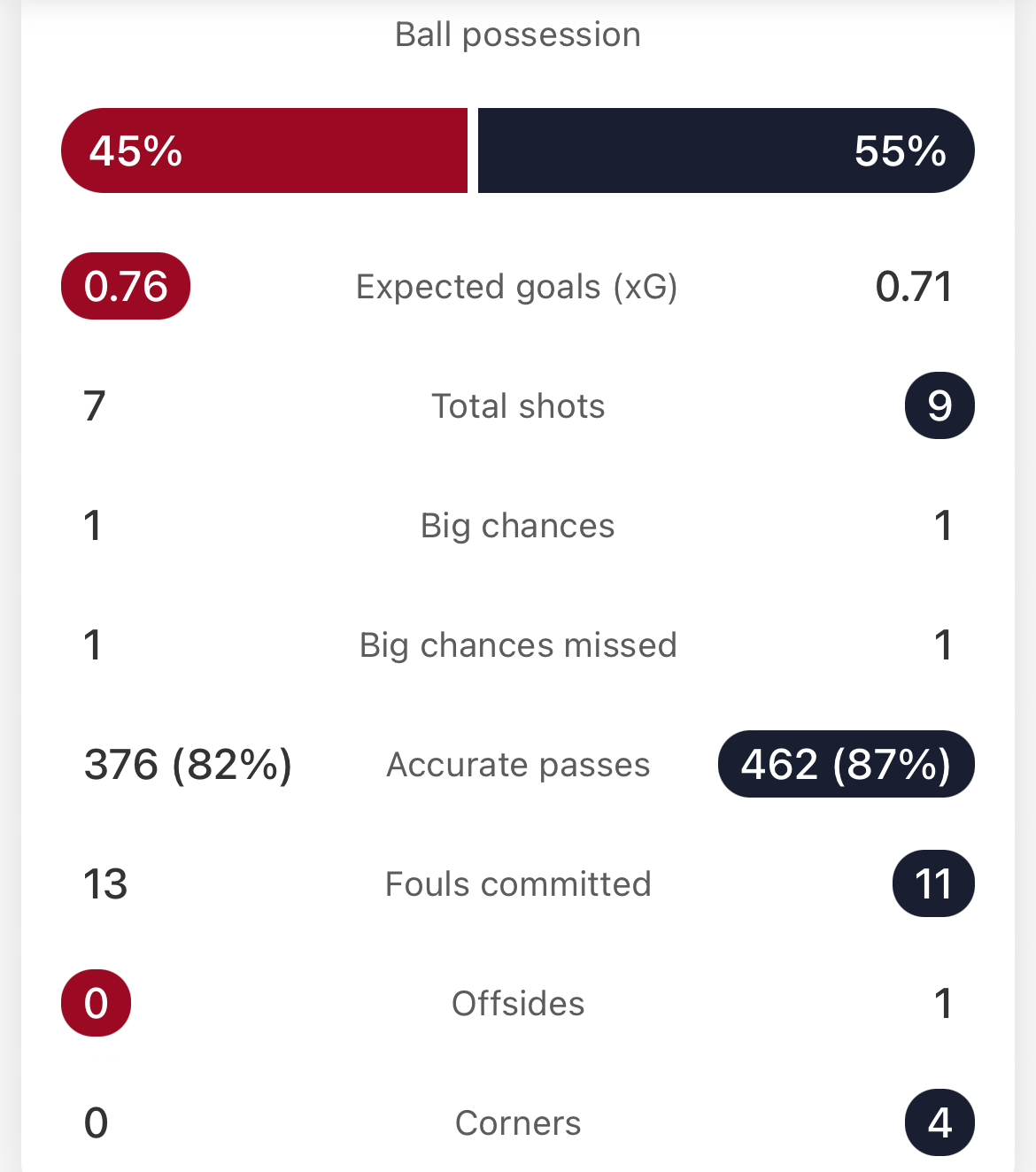Select the 11 fouls committed badge
This screenshot has width=1036, height=1172.
[x=933, y=883]
